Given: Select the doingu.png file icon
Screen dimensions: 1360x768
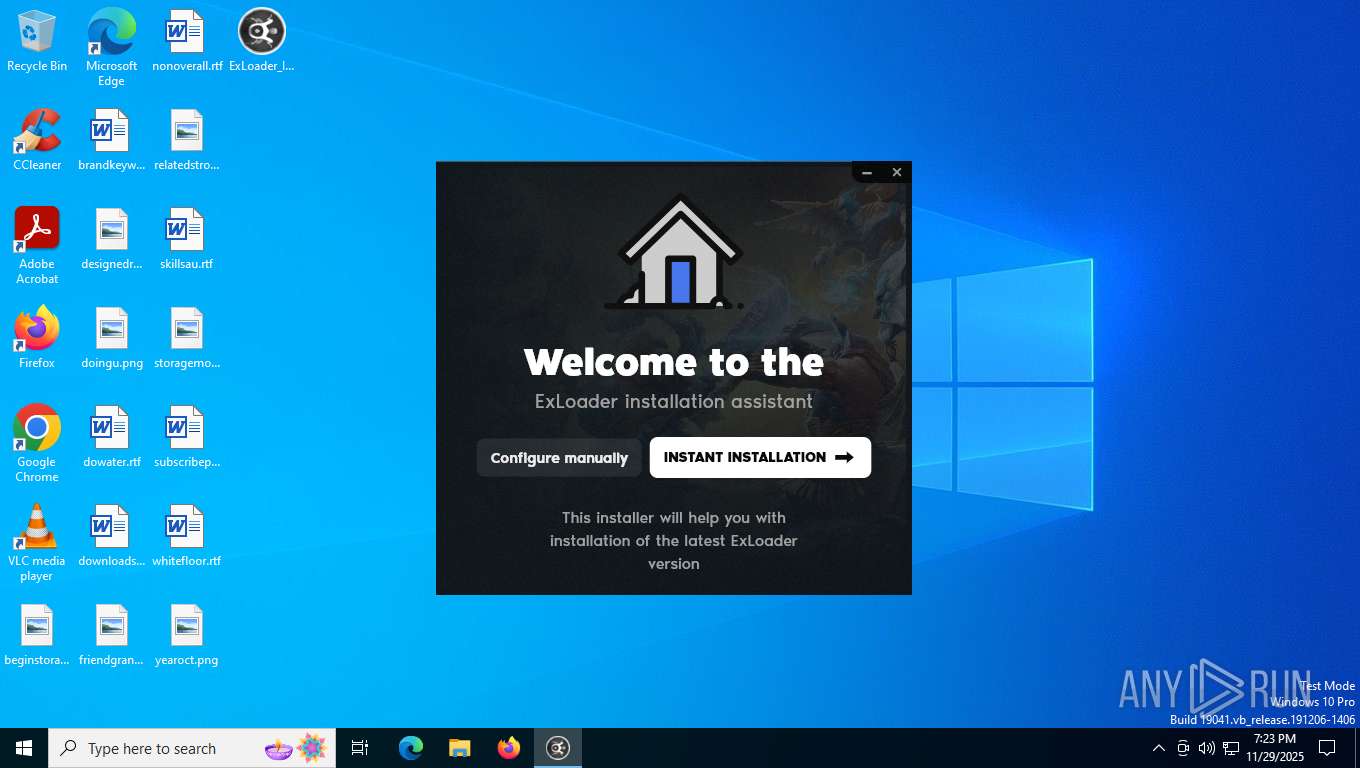Looking at the screenshot, I should tap(112, 338).
